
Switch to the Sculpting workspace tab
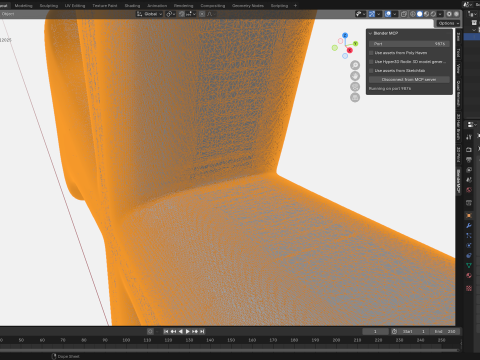tap(49, 6)
